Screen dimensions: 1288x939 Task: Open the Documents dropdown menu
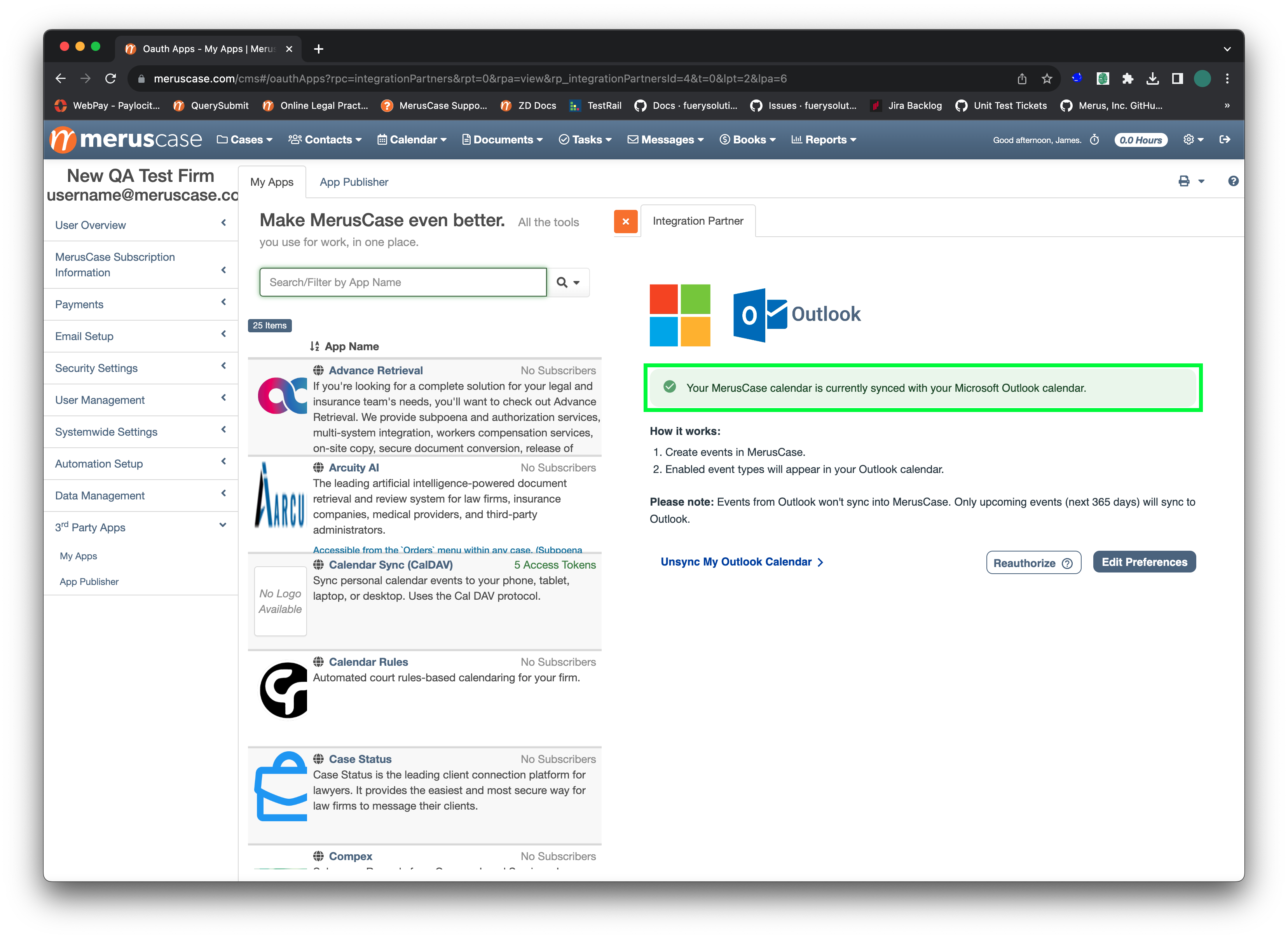click(x=503, y=140)
